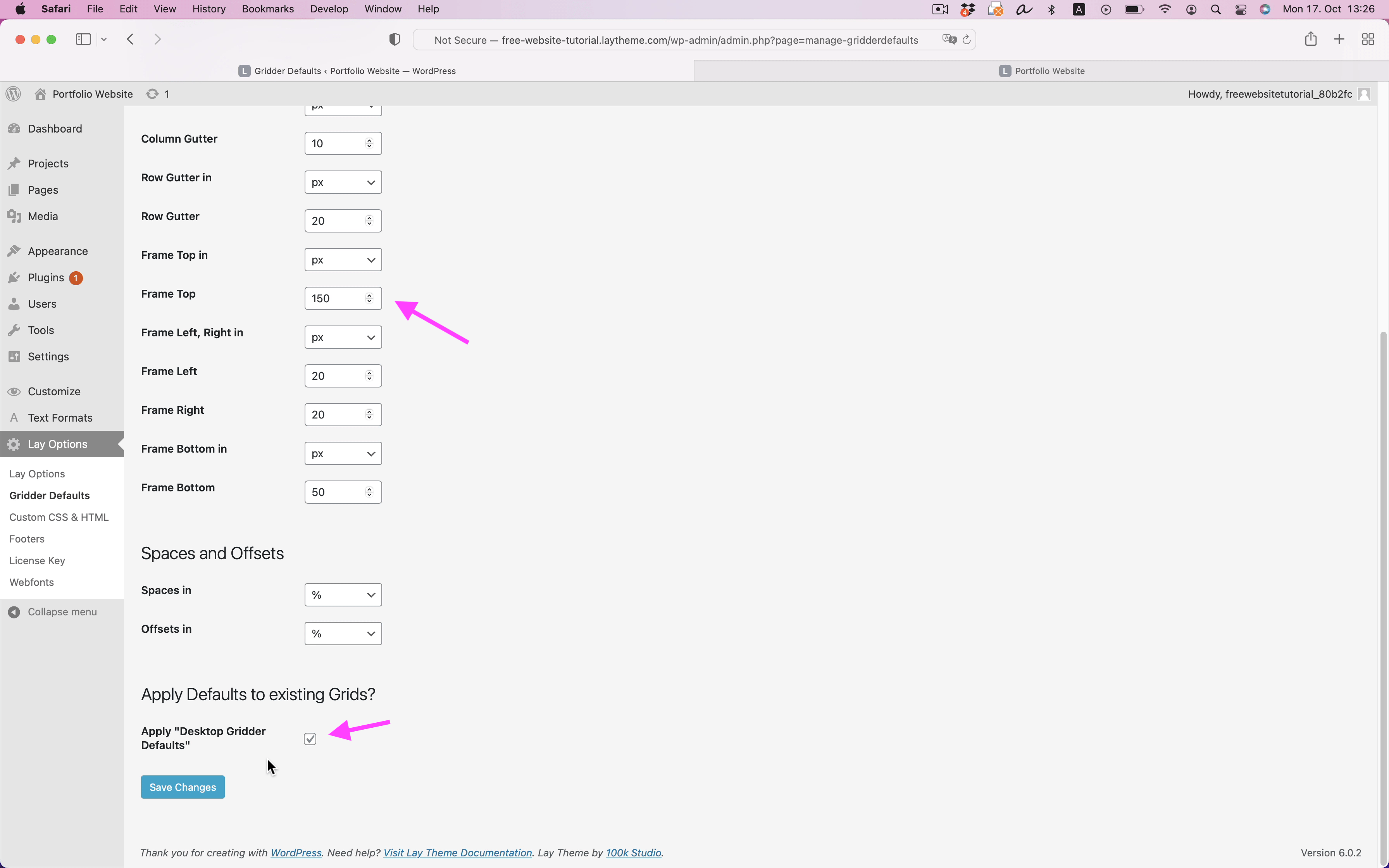The width and height of the screenshot is (1389, 868).
Task: Click the Column Gutter stepper arrows
Action: pyautogui.click(x=370, y=143)
